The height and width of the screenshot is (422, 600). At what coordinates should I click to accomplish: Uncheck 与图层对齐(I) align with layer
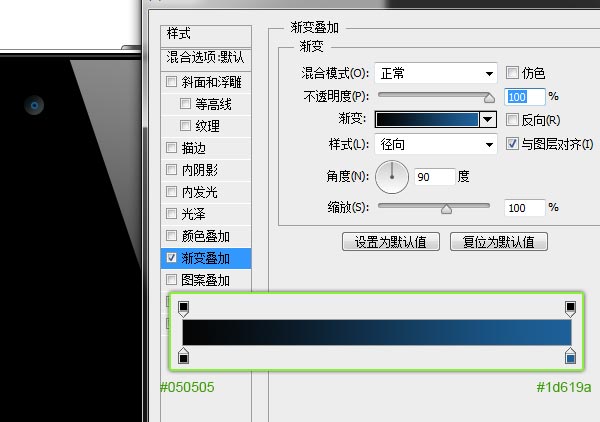coord(512,144)
